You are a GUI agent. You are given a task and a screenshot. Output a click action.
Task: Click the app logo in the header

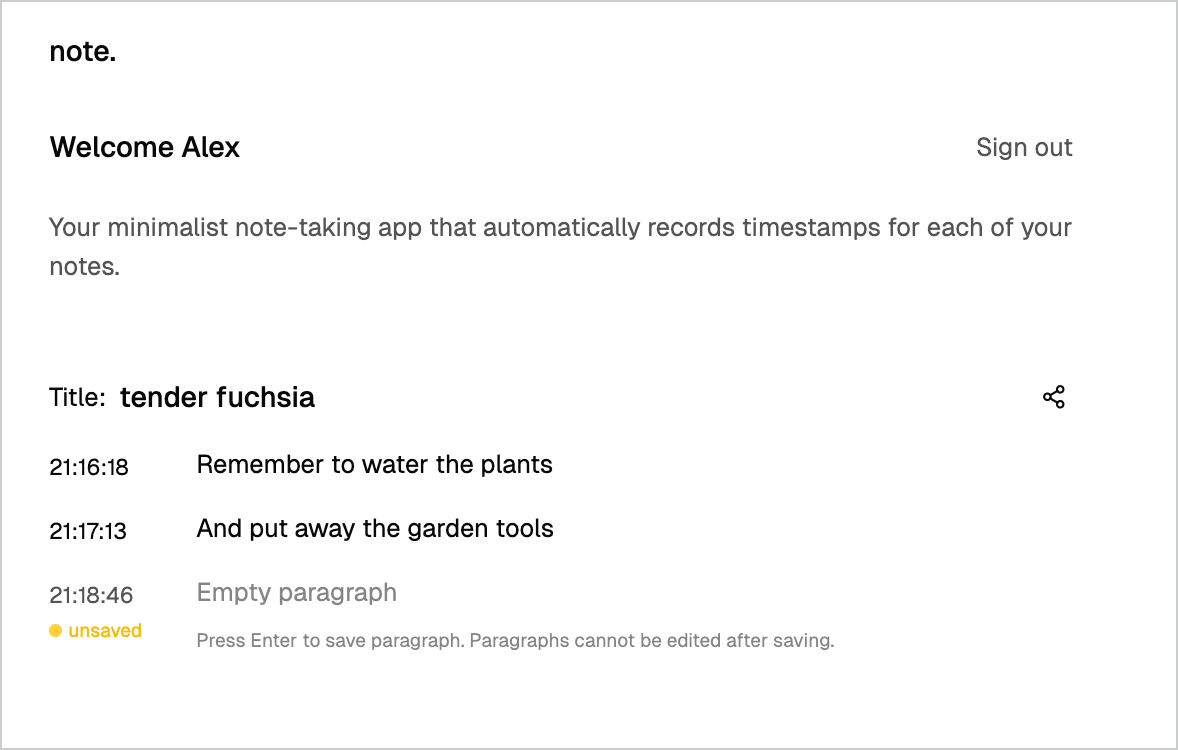pyautogui.click(x=82, y=50)
